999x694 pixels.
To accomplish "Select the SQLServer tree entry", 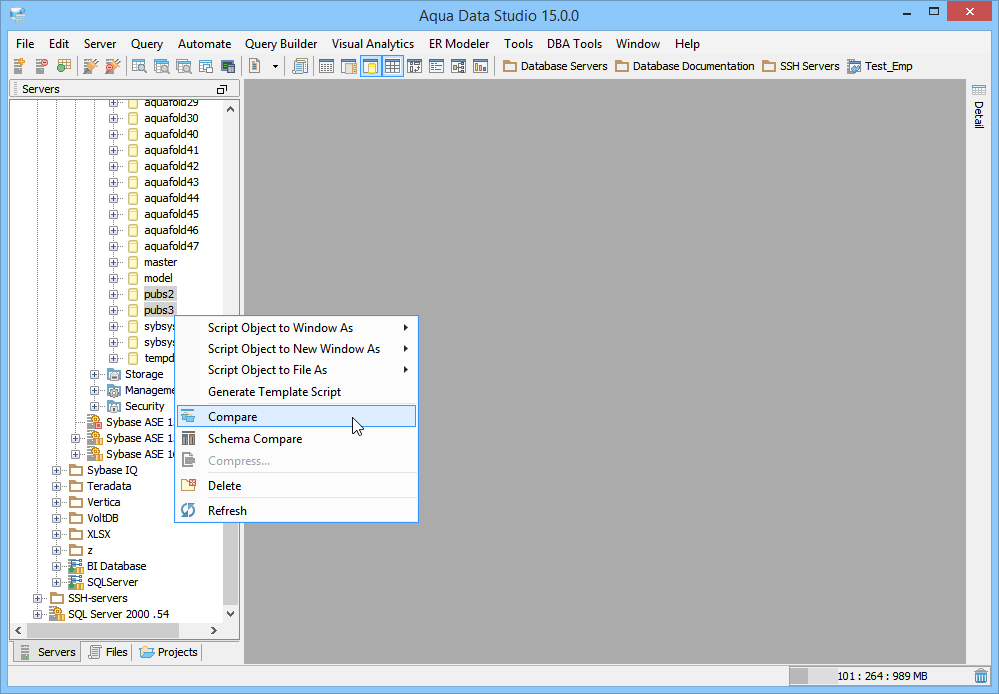I will [112, 582].
